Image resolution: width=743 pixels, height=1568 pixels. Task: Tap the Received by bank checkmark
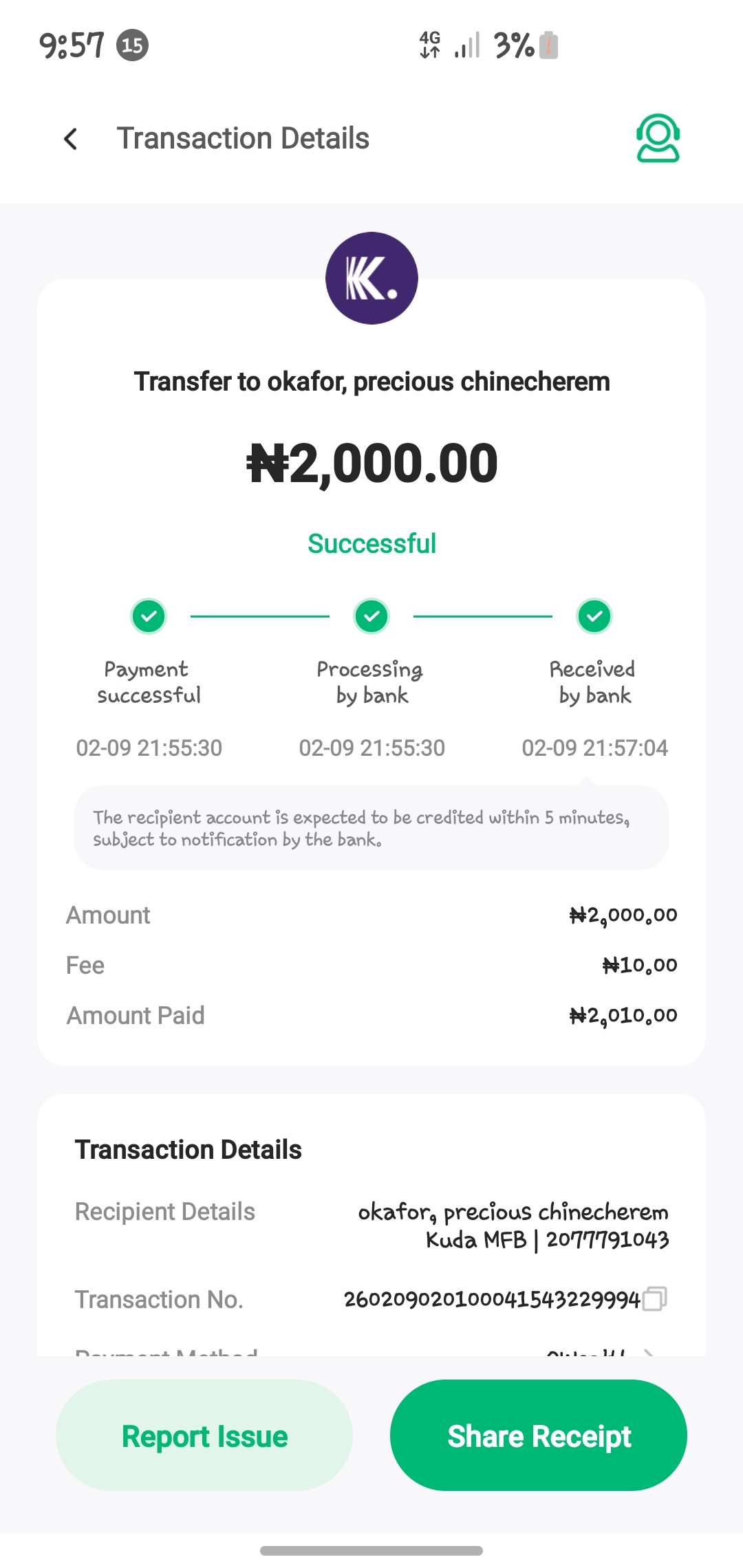click(594, 616)
